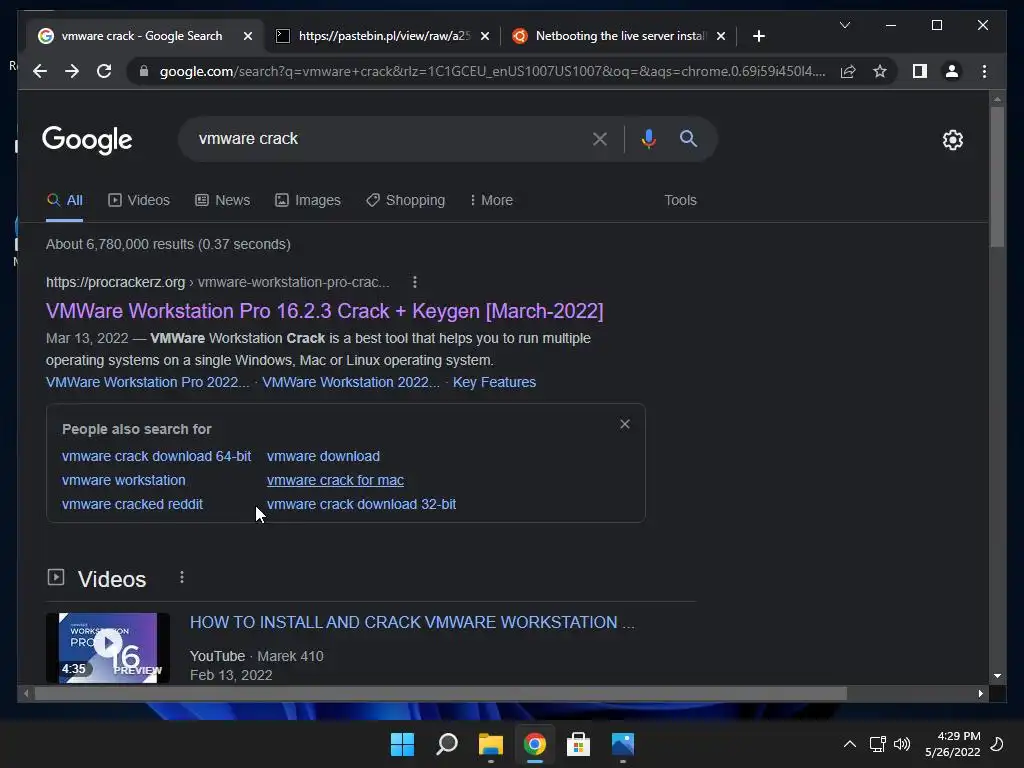Switch to Videos results
Viewport: 1024px width, 768px height.
coord(139,200)
